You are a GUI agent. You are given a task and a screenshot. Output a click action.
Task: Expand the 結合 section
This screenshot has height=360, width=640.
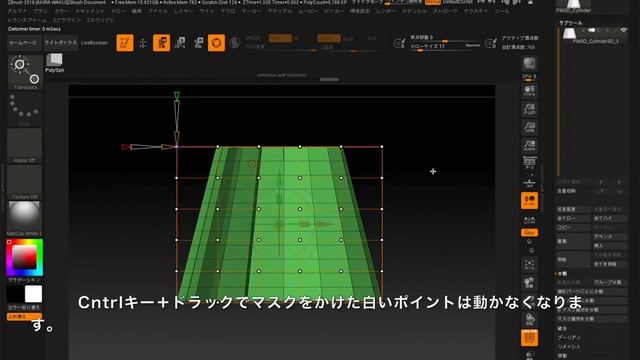562,328
